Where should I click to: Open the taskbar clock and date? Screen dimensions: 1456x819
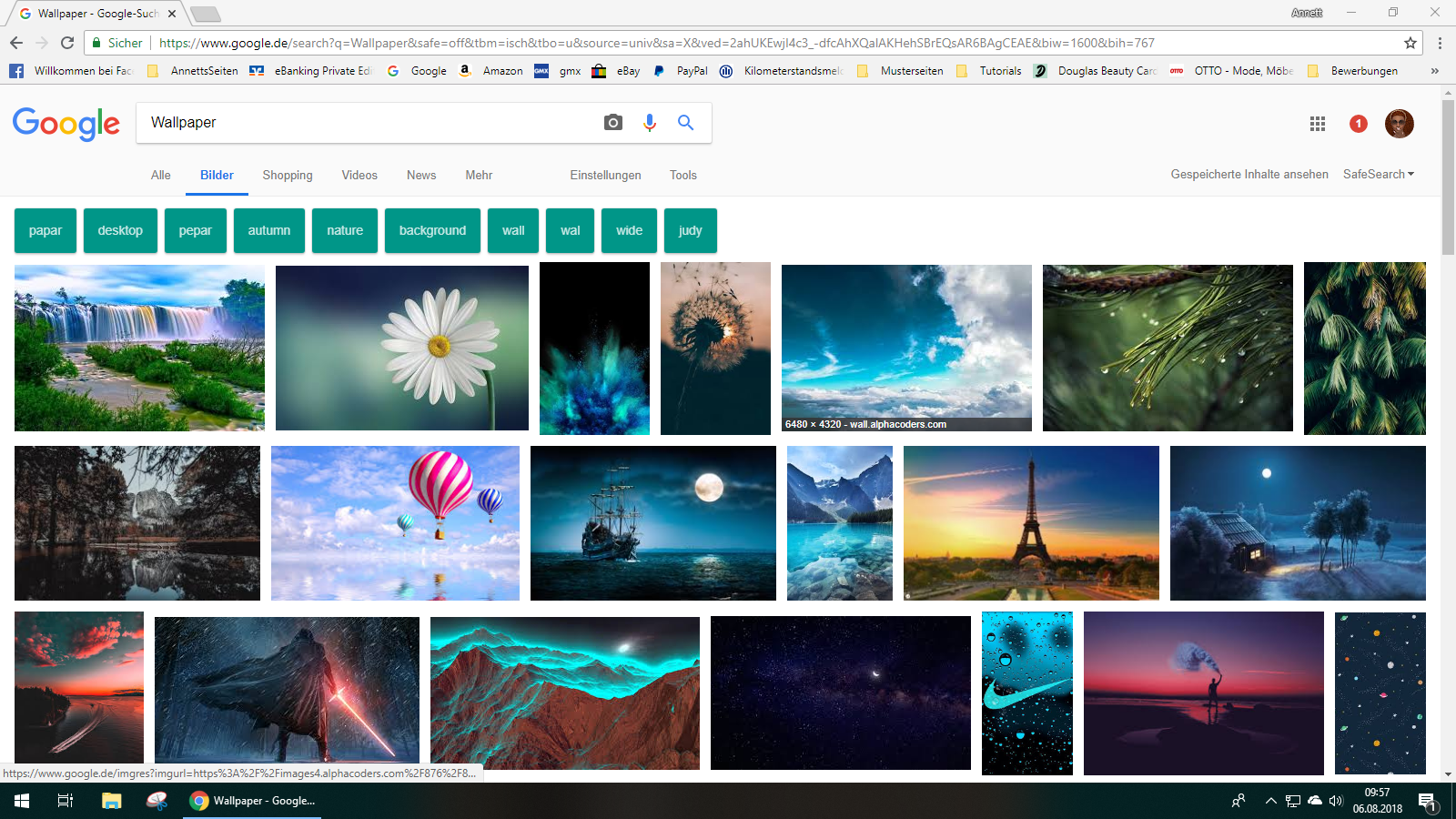click(x=1377, y=801)
